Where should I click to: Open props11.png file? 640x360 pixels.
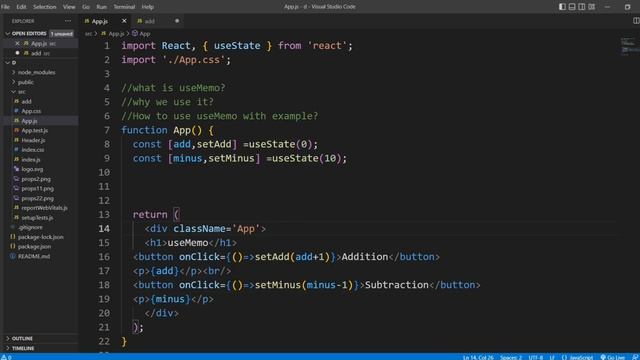(37, 189)
